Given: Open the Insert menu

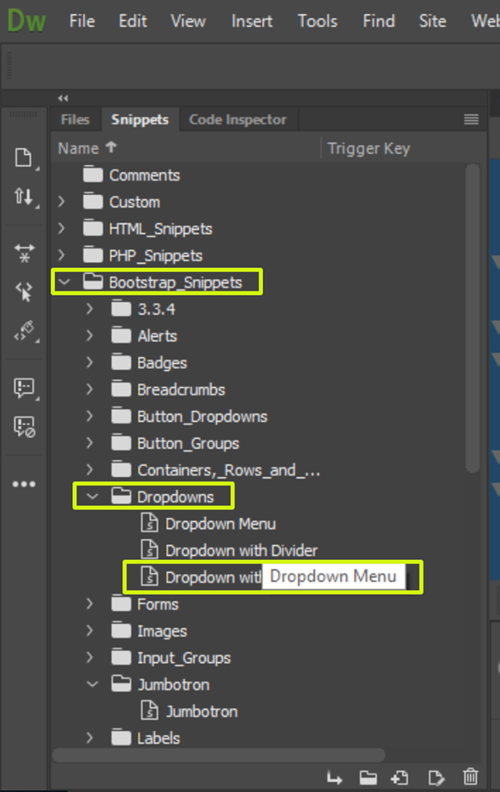Looking at the screenshot, I should (x=252, y=21).
